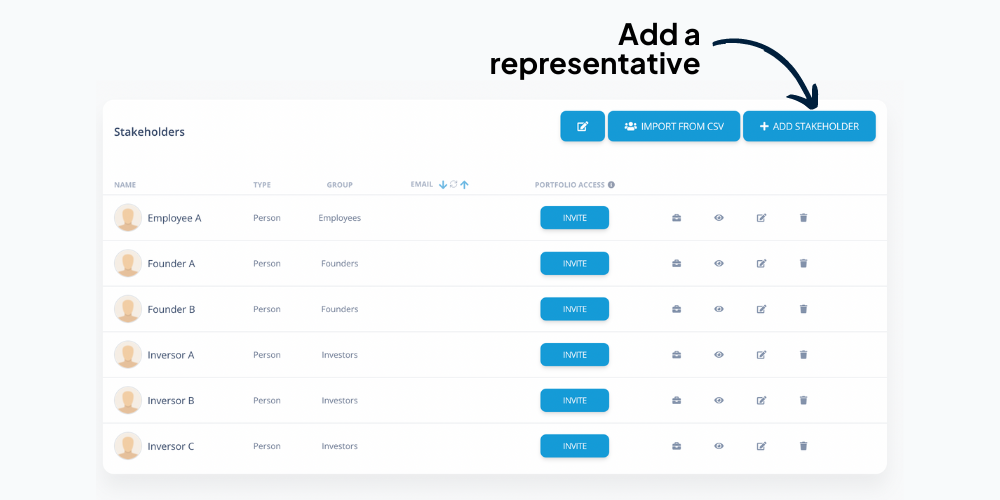The image size is (1000, 500).
Task: View Employee A with the eye icon
Action: point(719,218)
